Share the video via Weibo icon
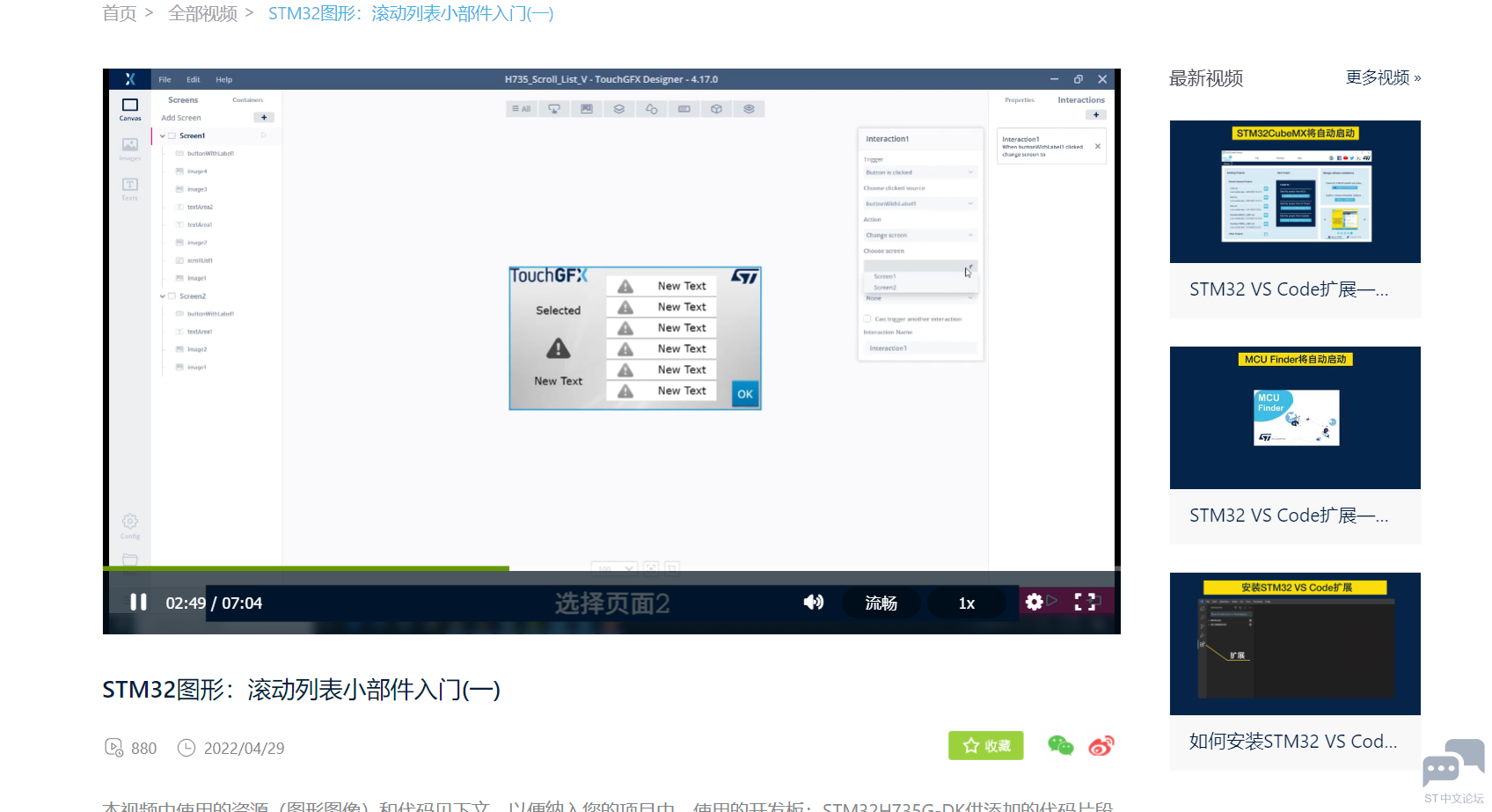Screen dimensions: 1492x812 [1101, 745]
